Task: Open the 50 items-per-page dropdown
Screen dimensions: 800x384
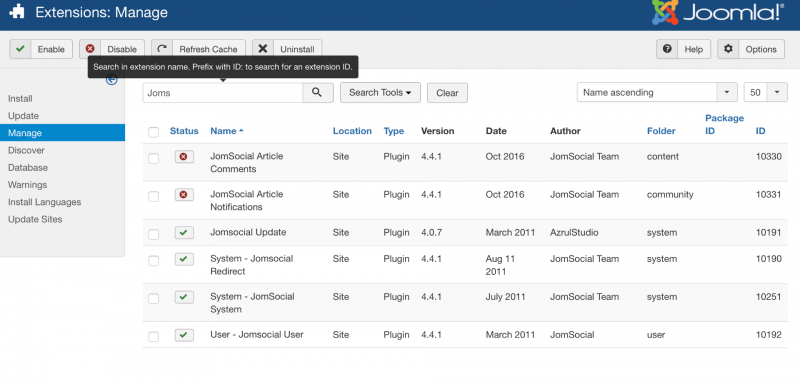Action: [765, 93]
